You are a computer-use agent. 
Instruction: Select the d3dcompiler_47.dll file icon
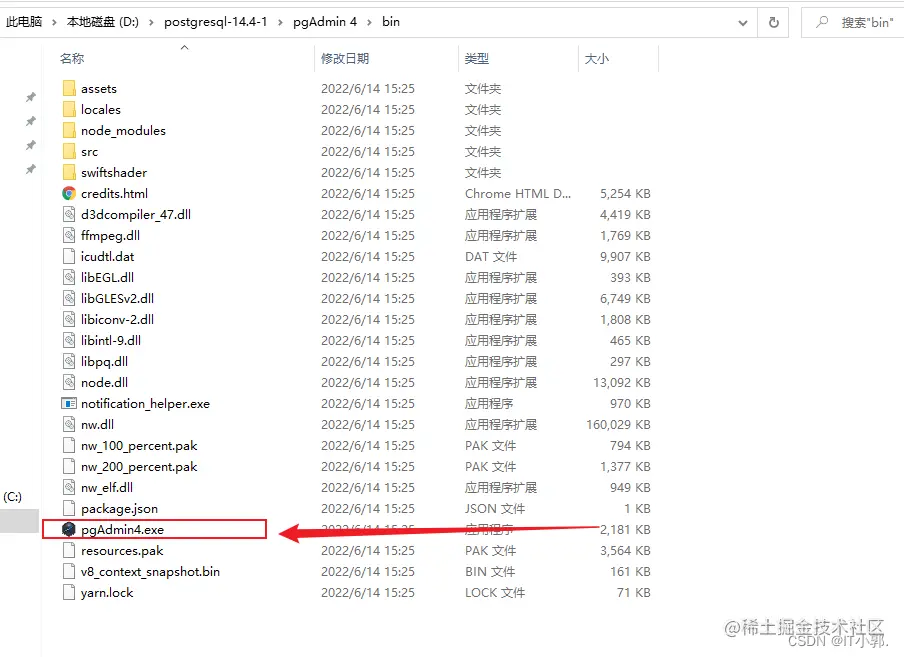69,214
